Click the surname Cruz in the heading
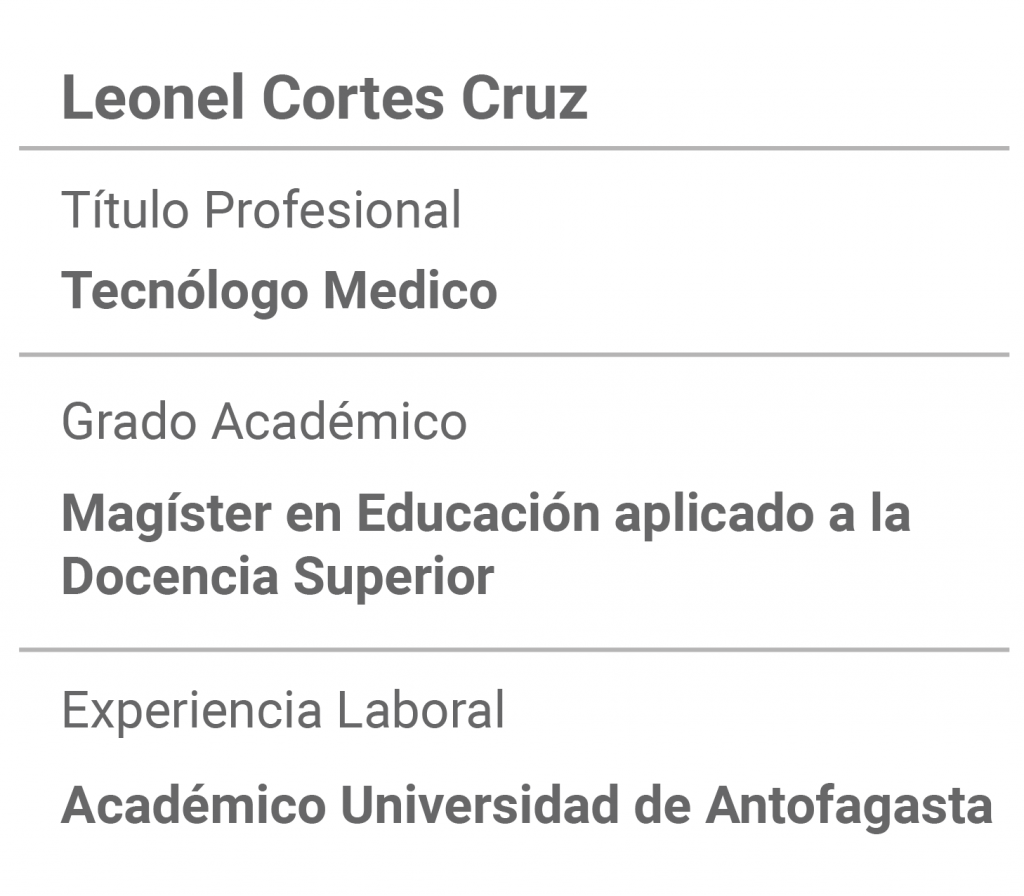The width and height of the screenshot is (1024, 896). tap(524, 98)
